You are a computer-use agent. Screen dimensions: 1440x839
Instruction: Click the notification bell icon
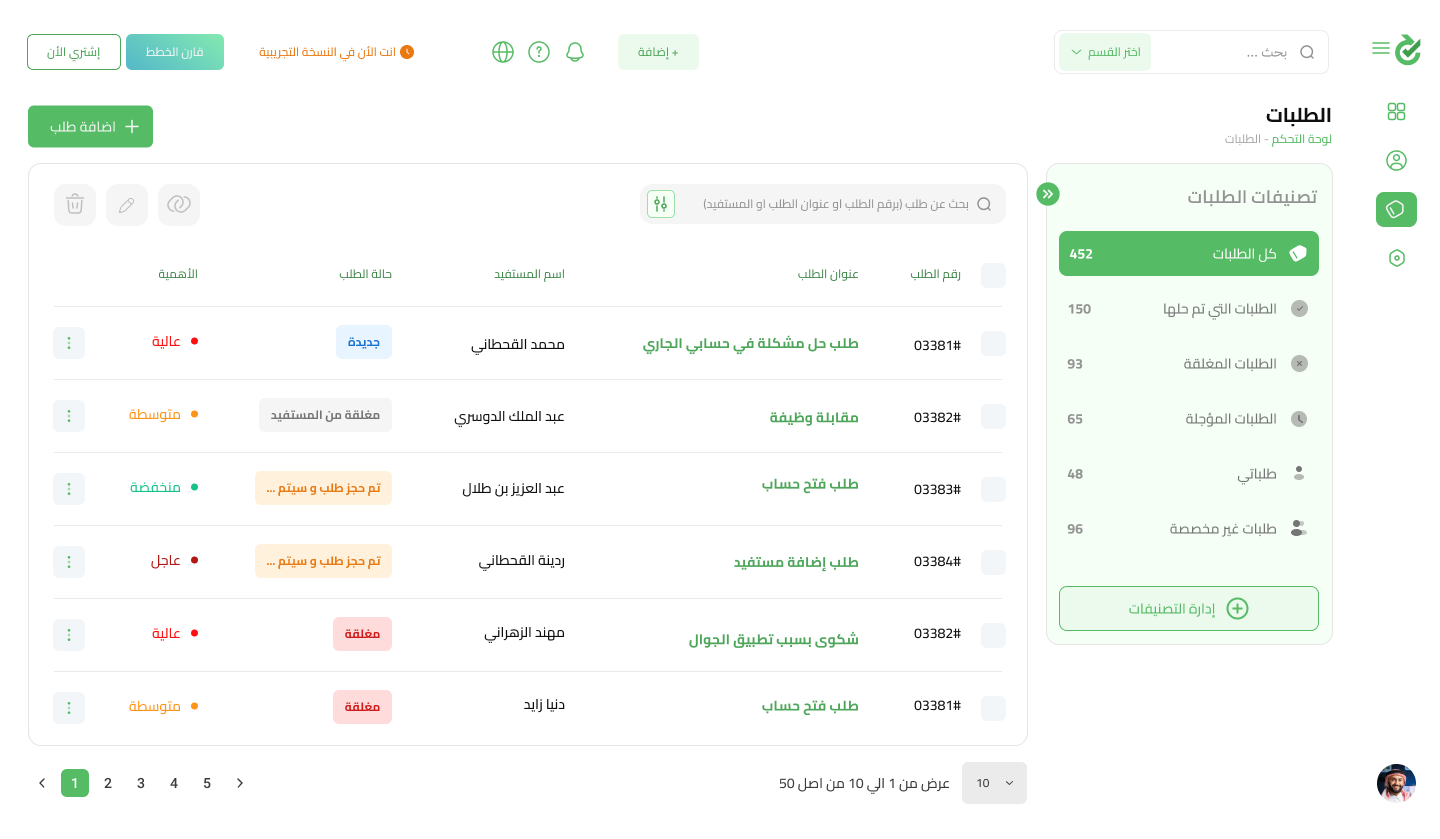click(574, 52)
